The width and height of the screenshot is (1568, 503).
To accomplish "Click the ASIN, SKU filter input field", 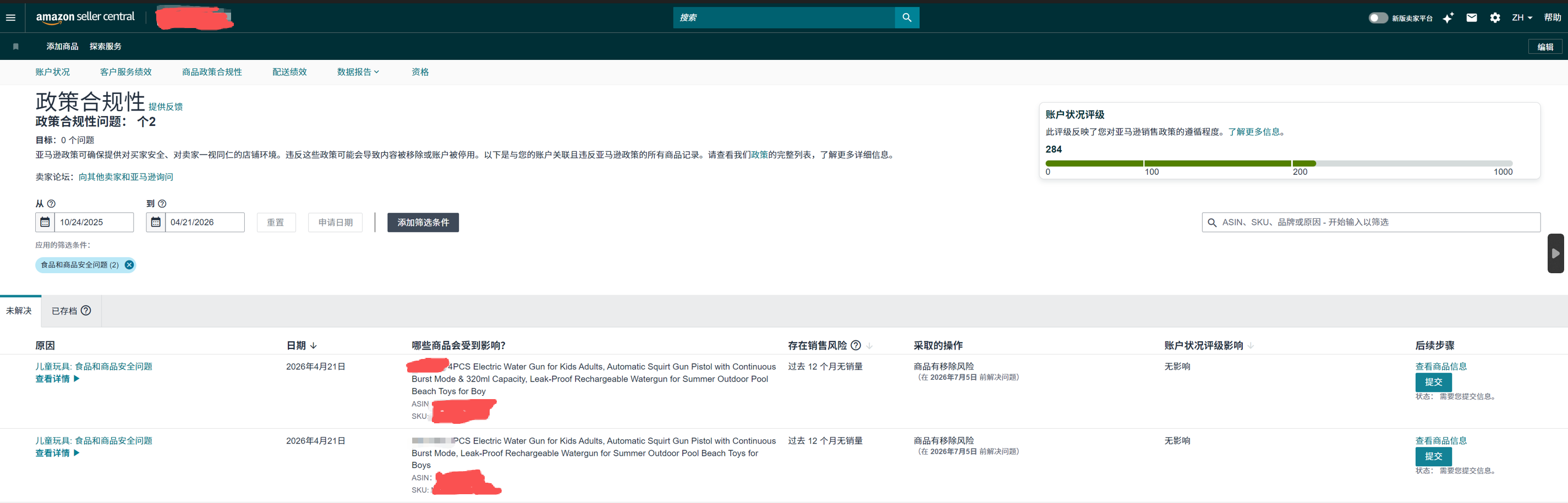I will pyautogui.click(x=1375, y=222).
